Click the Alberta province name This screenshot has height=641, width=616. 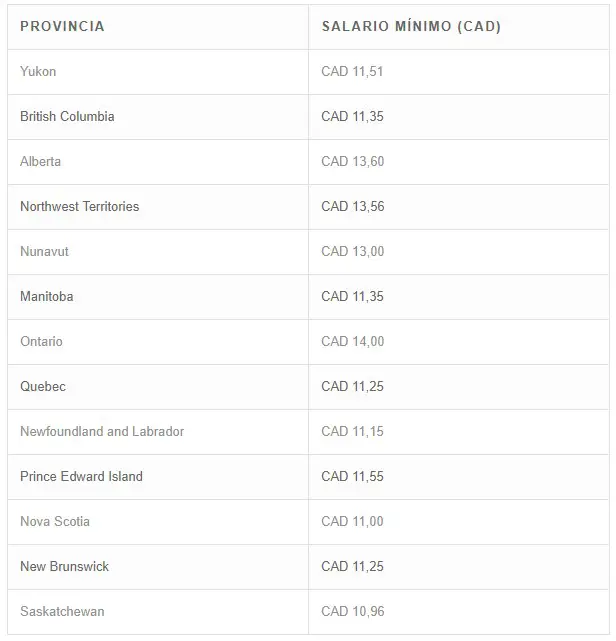coord(40,161)
